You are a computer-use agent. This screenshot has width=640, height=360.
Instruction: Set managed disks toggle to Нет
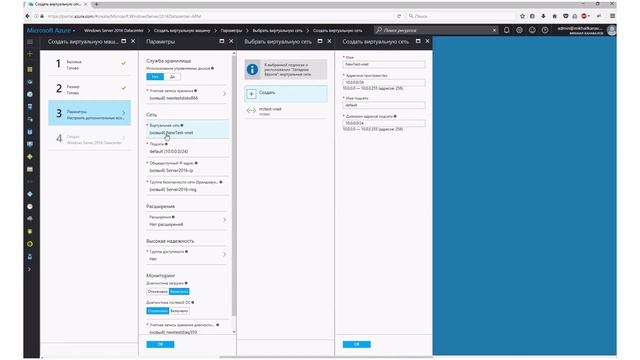click(155, 77)
